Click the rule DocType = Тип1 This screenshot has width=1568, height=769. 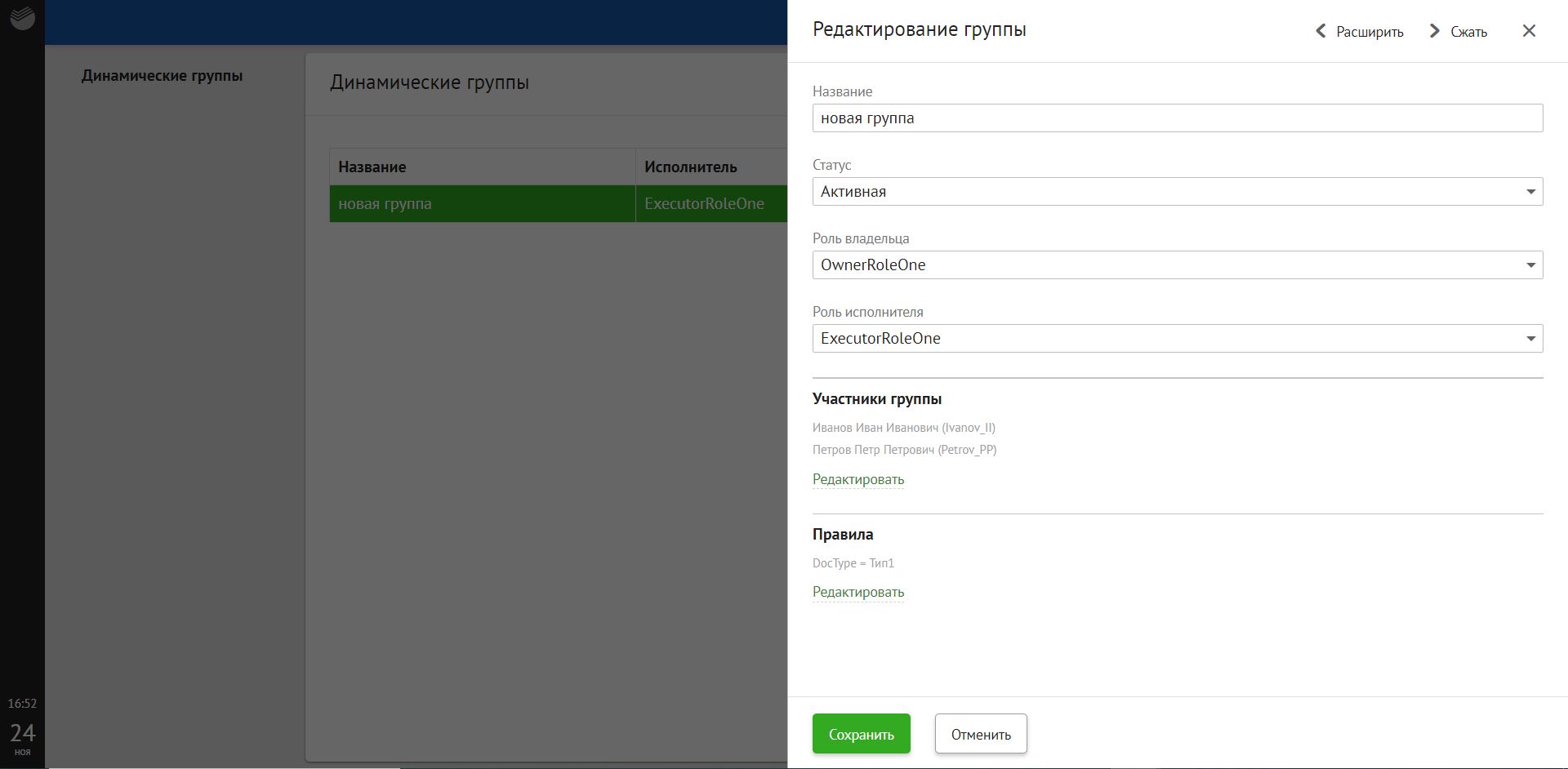(x=853, y=562)
